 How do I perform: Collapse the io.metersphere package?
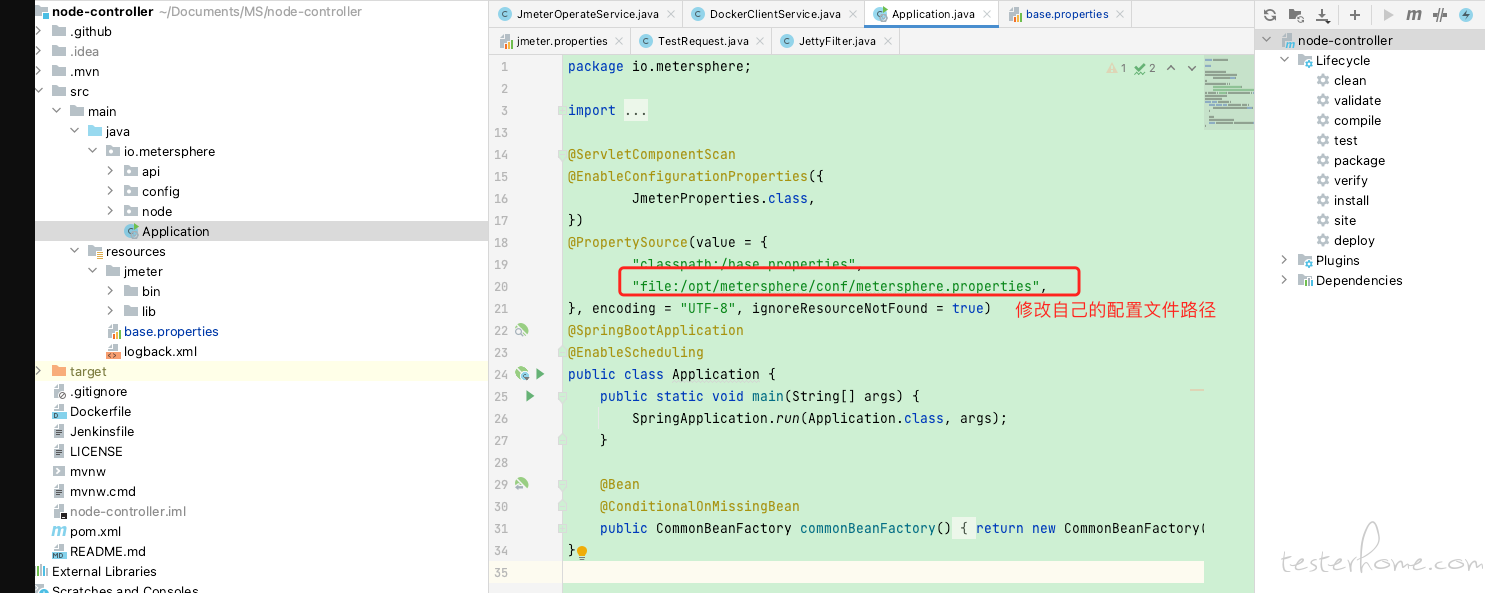(x=93, y=151)
